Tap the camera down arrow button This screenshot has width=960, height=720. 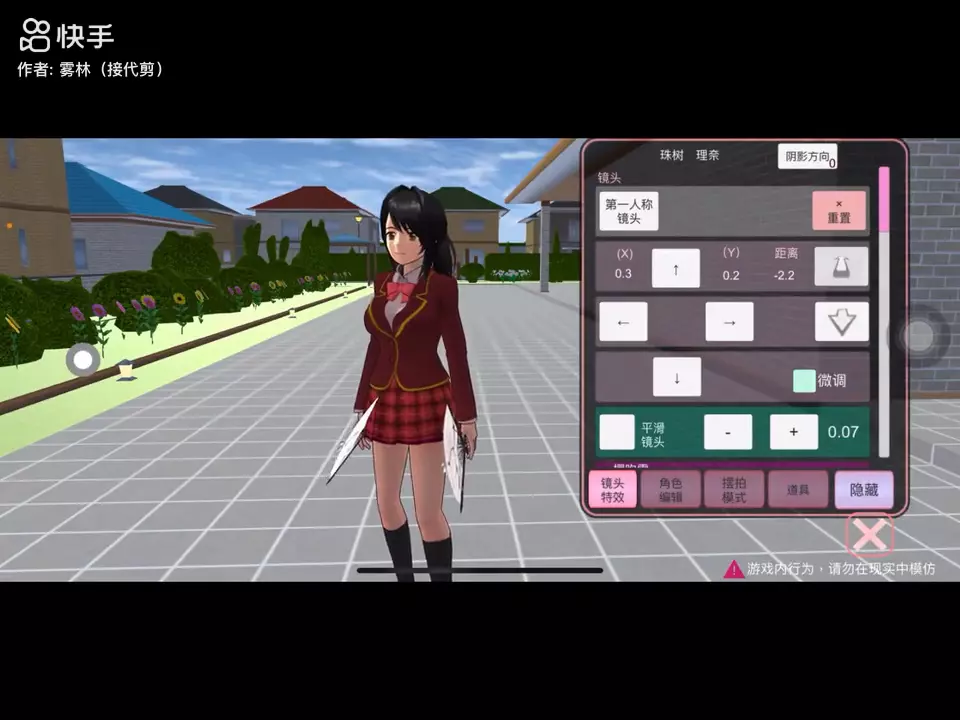click(x=677, y=377)
